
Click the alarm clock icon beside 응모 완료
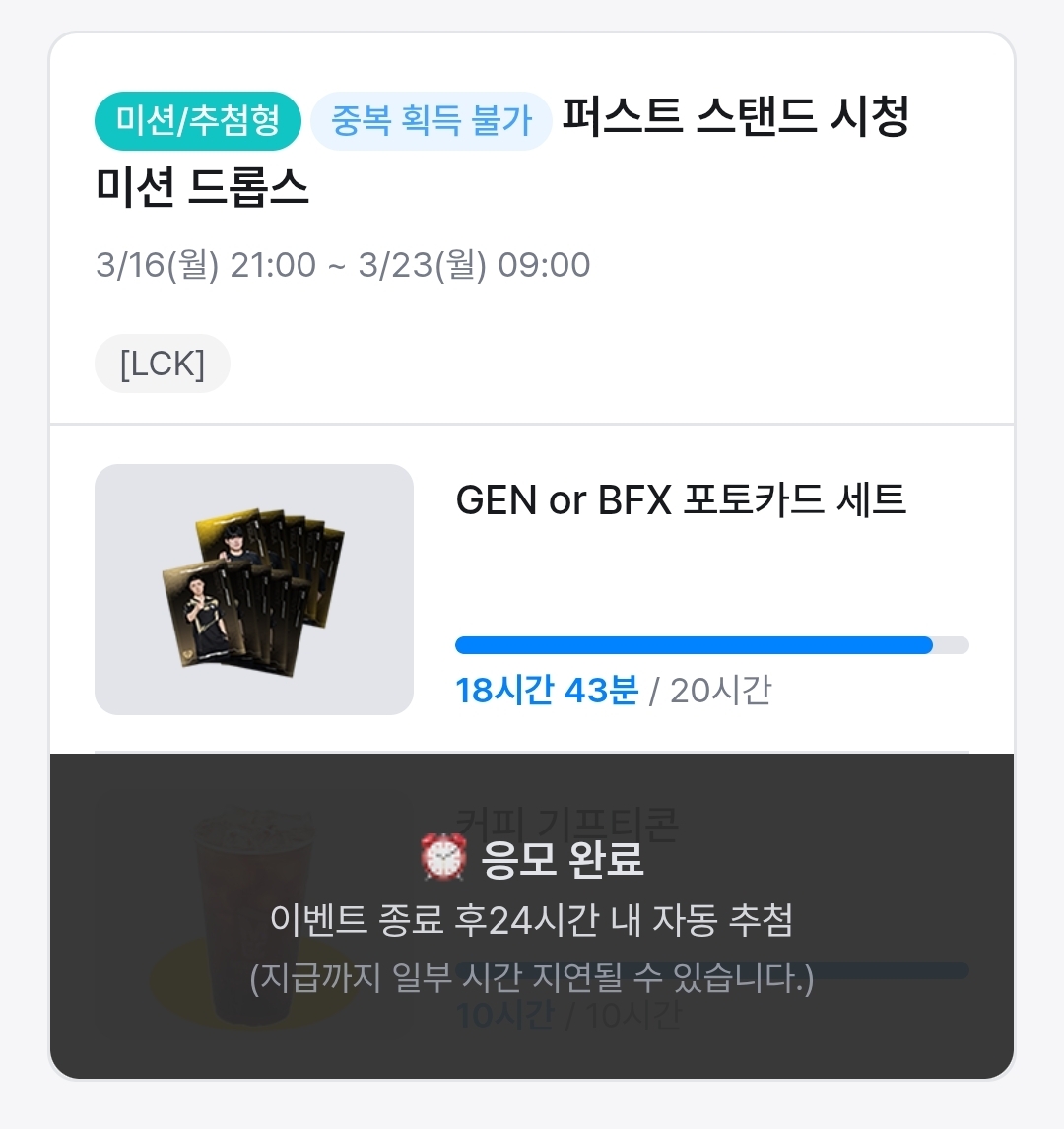click(x=442, y=858)
